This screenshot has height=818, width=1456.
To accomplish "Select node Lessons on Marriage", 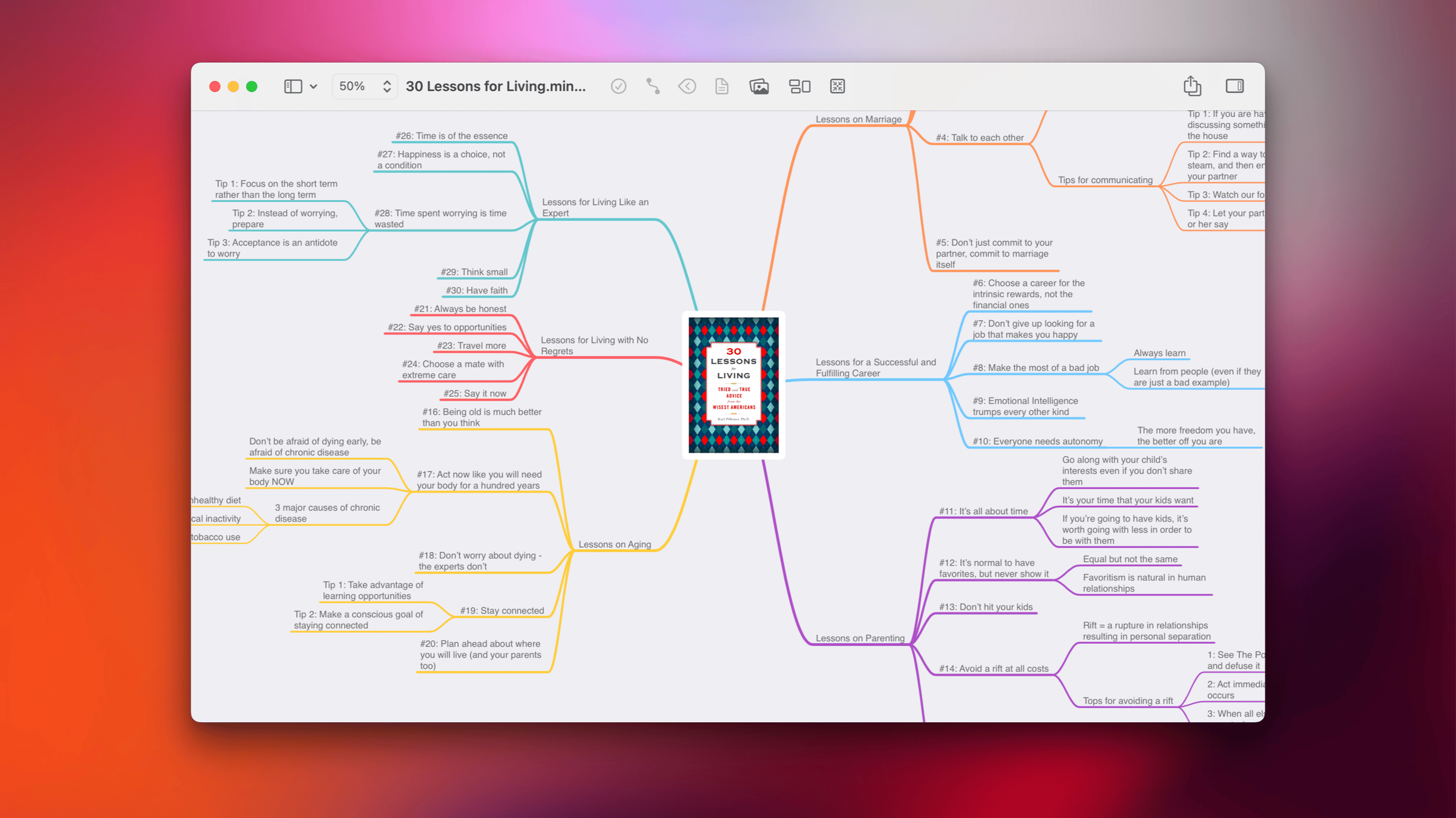I will click(858, 119).
